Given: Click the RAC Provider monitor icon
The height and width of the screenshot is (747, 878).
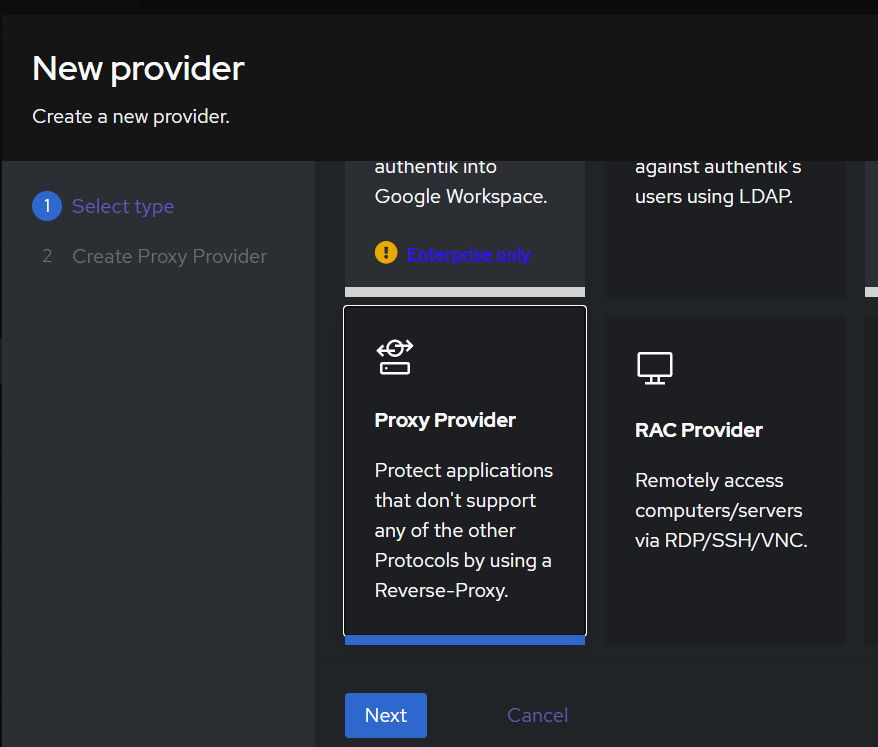Looking at the screenshot, I should (654, 367).
